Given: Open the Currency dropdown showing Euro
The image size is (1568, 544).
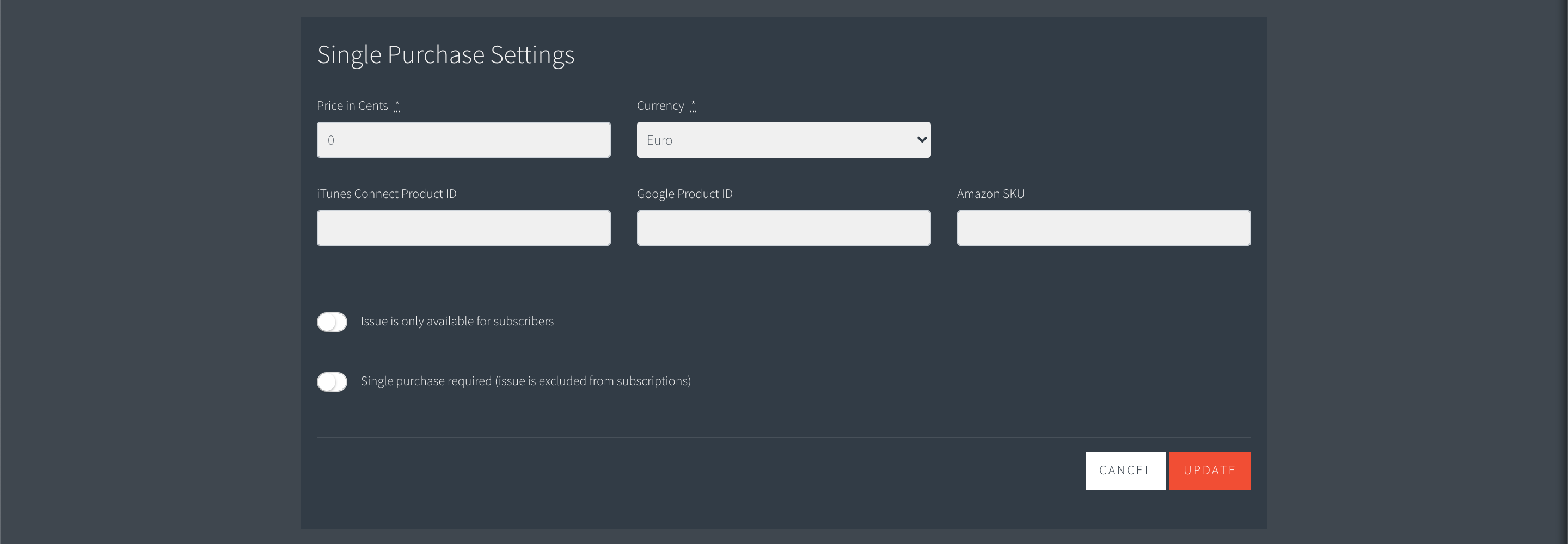Looking at the screenshot, I should click(783, 140).
